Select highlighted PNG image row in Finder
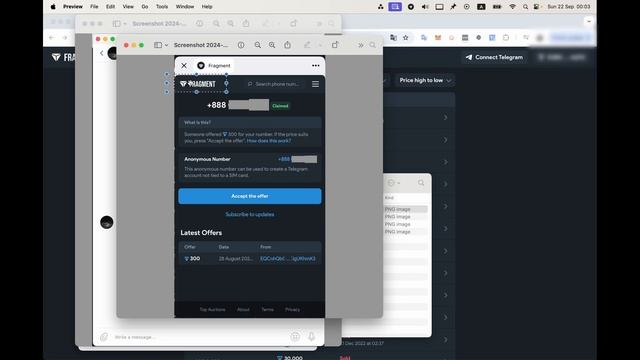 point(406,209)
